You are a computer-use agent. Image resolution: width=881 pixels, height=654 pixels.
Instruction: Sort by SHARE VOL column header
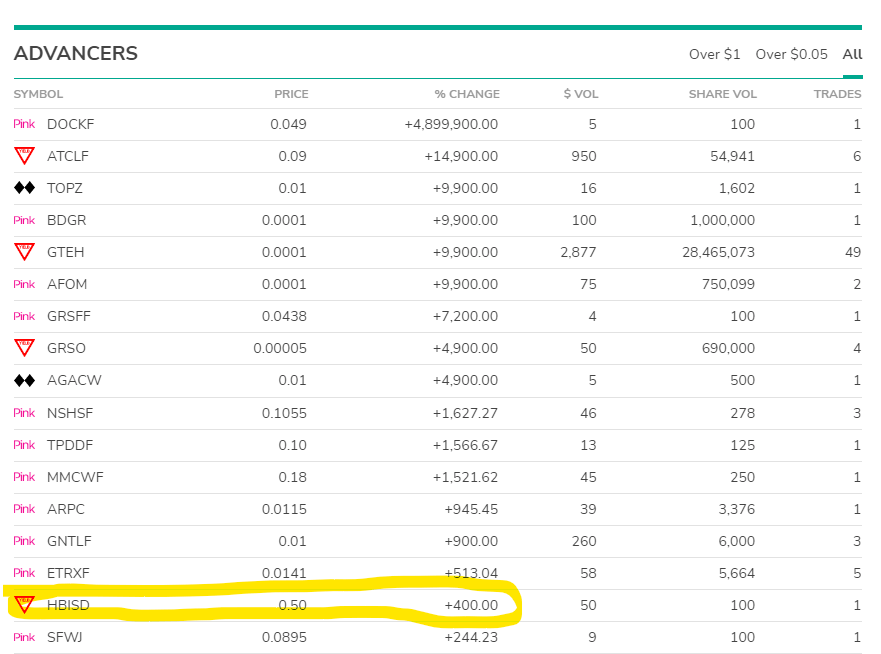click(x=722, y=94)
